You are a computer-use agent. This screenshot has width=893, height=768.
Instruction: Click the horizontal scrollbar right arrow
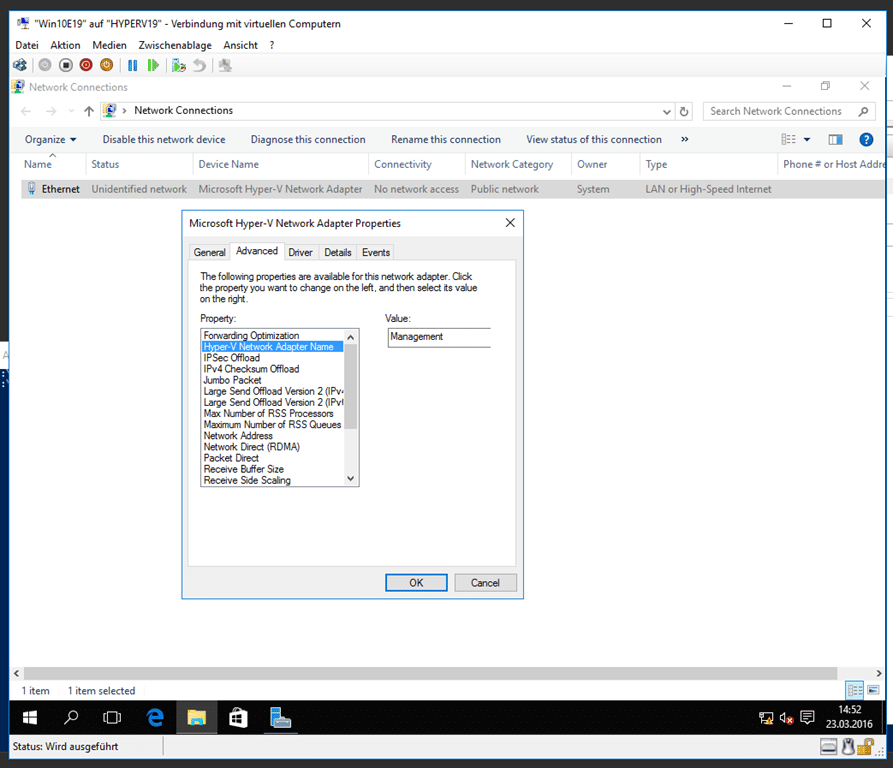pos(879,673)
